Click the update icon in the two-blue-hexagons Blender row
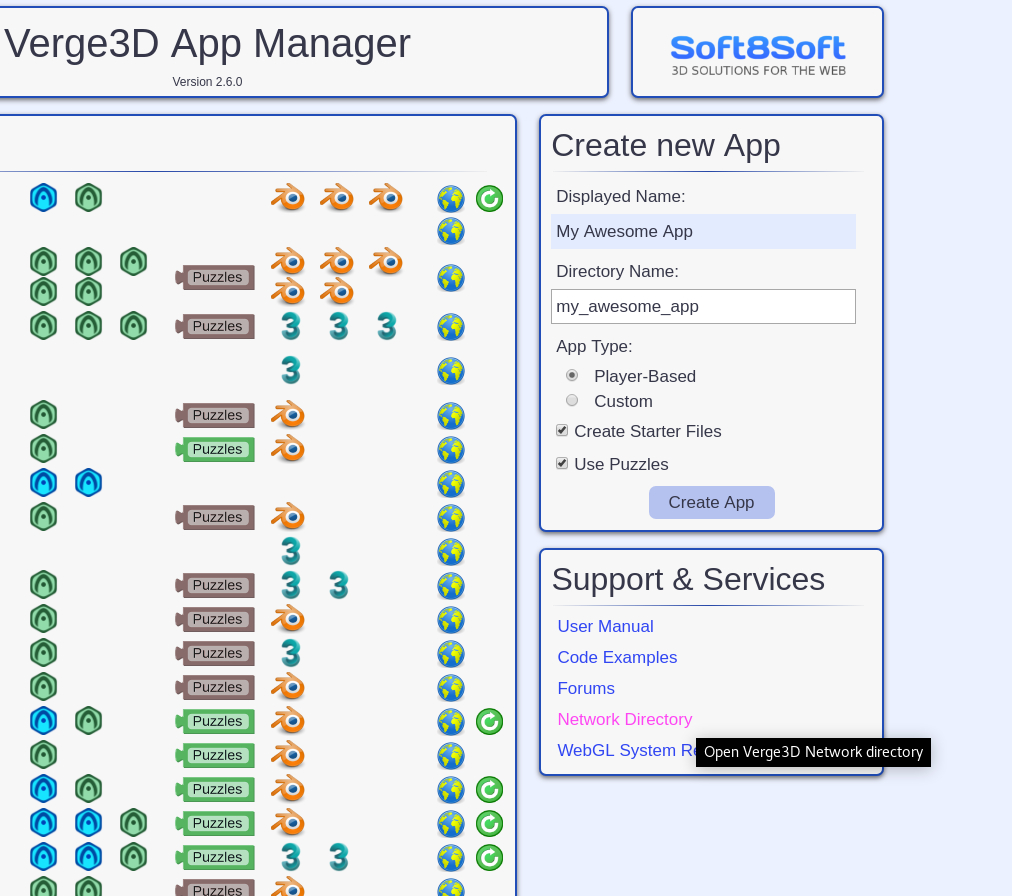Viewport: 1012px width, 896px height. tap(489, 824)
